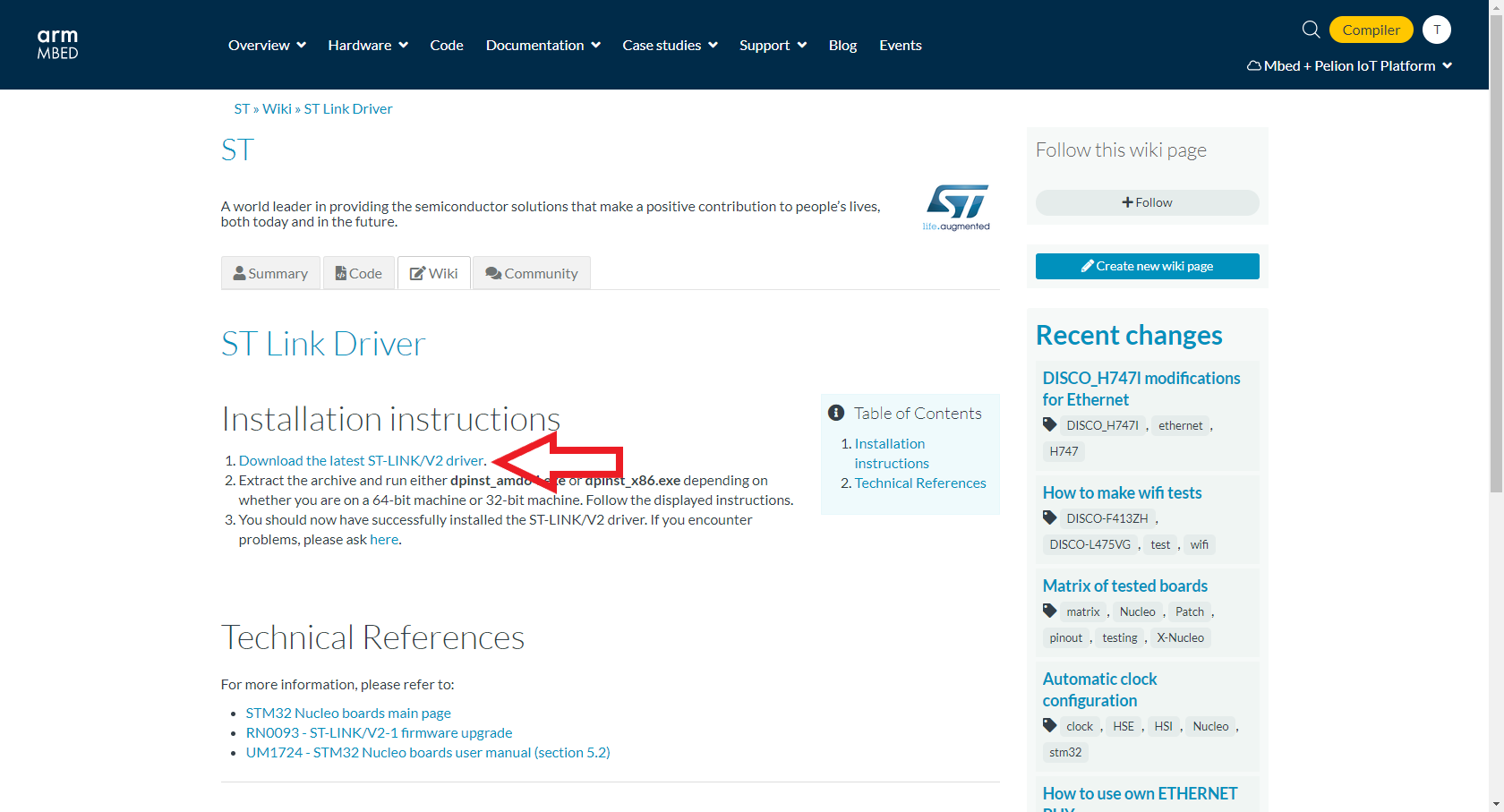Open the search magnifier icon
1504x812 pixels.
point(1311,30)
